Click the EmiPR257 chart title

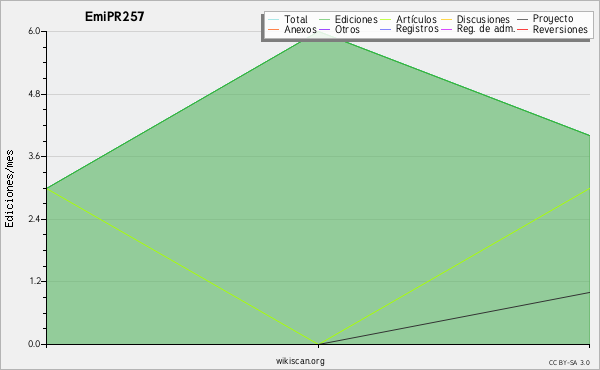[114, 17]
